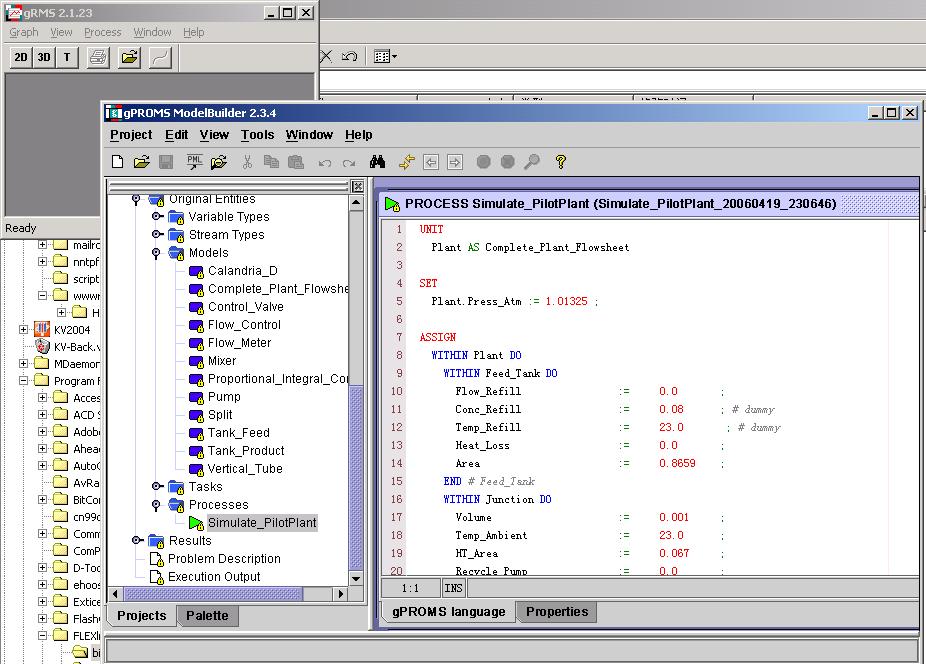Select the Flow_Meter model
The width and height of the screenshot is (926, 664).
click(x=239, y=343)
